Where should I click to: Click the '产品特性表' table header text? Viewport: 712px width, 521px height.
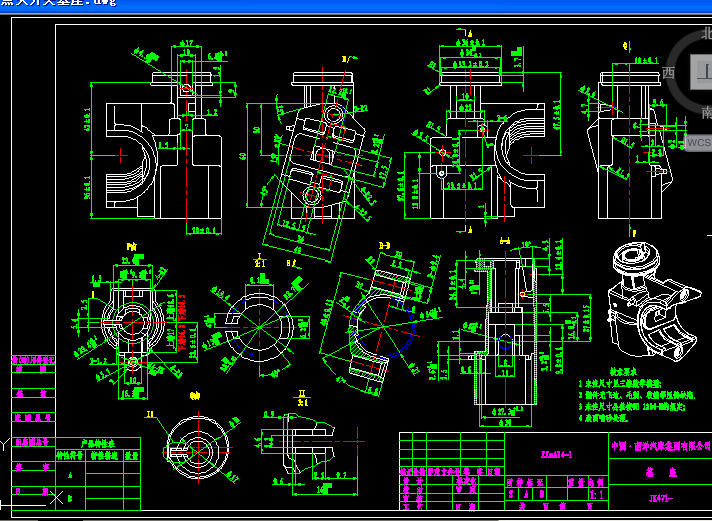click(x=98, y=443)
